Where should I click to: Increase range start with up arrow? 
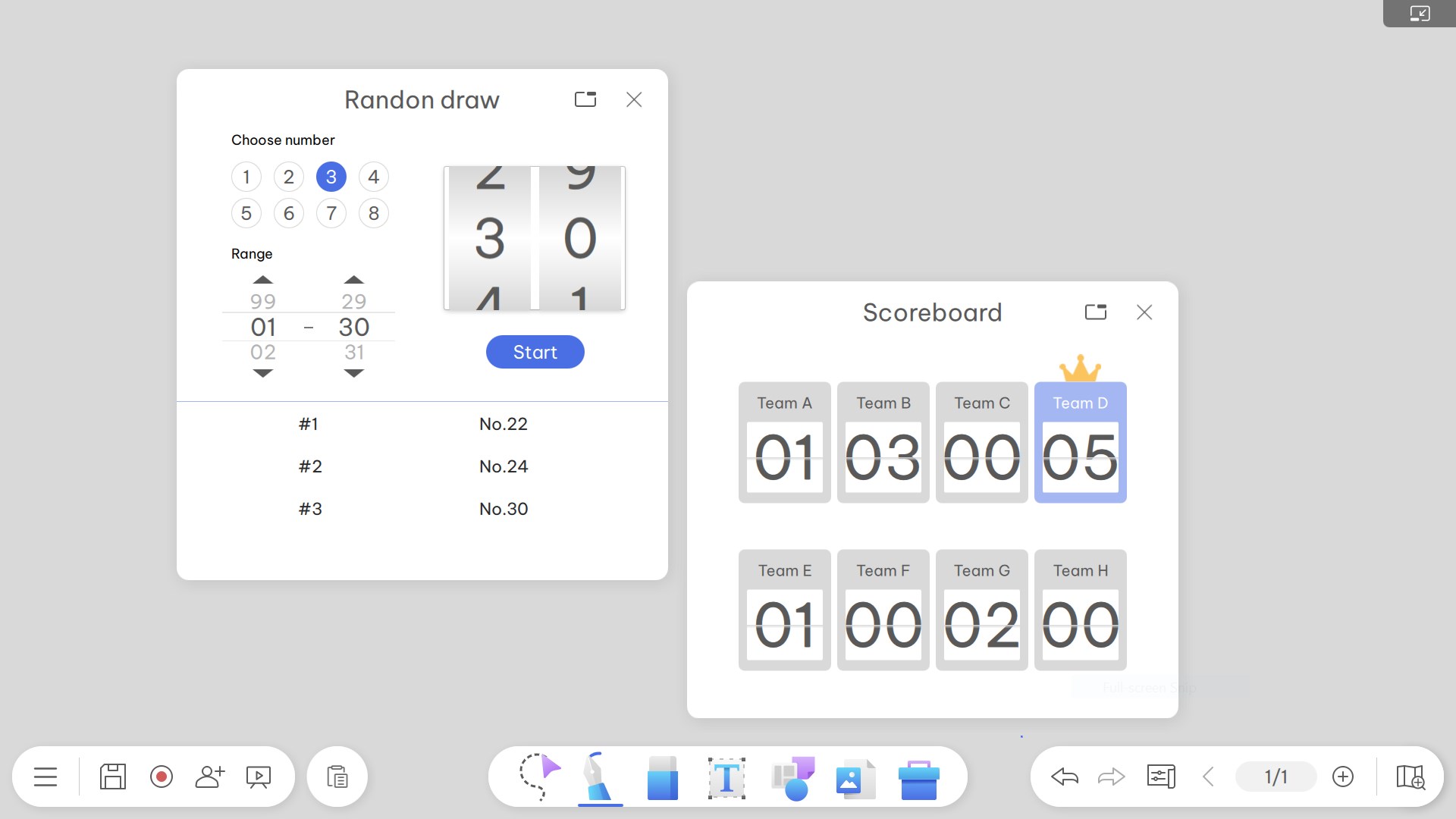click(x=263, y=280)
